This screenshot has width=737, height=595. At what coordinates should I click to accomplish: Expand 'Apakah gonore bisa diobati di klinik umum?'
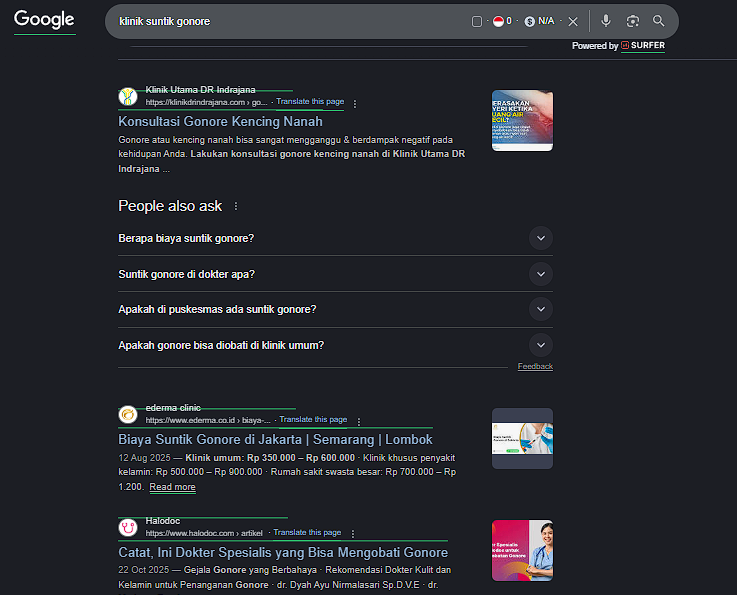540,345
